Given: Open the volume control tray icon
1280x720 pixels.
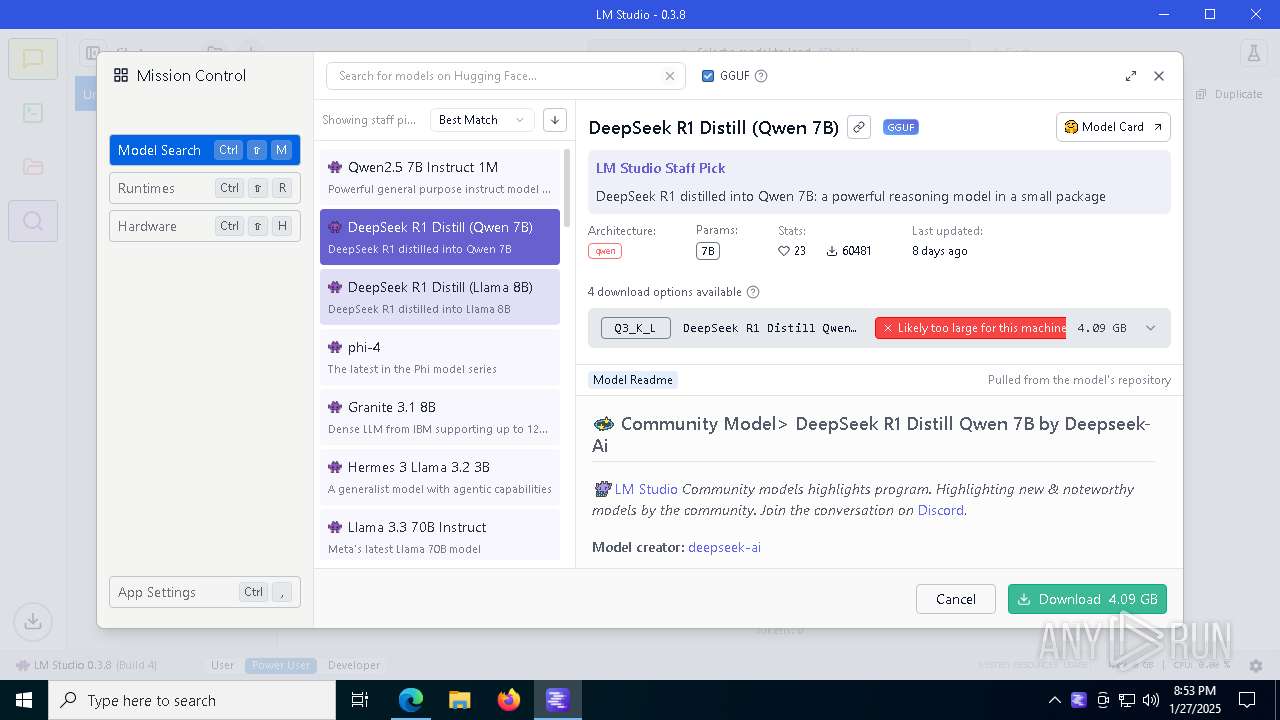Looking at the screenshot, I should point(1151,700).
